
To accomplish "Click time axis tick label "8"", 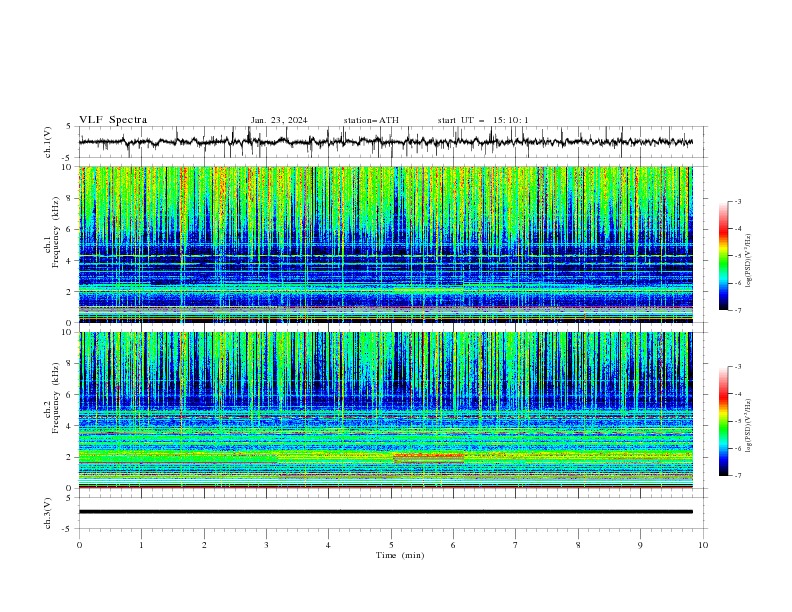I will pos(578,545).
